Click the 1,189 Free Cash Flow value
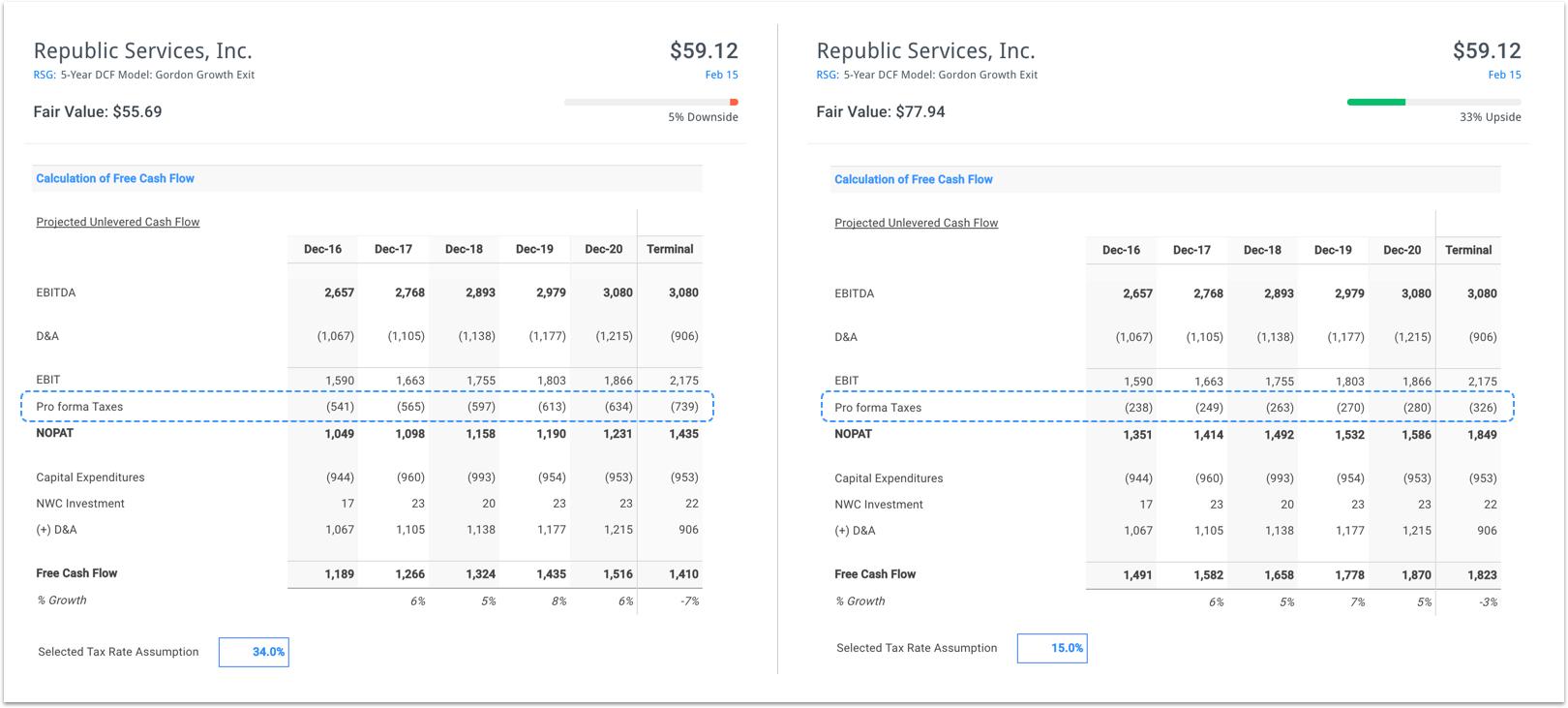The height and width of the screenshot is (708, 1568). tap(340, 574)
